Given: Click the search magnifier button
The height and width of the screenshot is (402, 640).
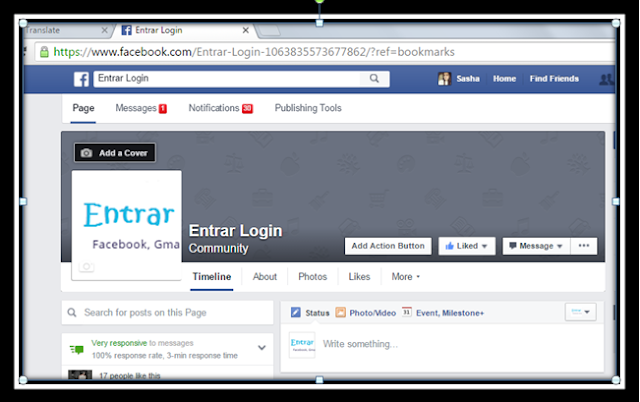Looking at the screenshot, I should [x=374, y=78].
